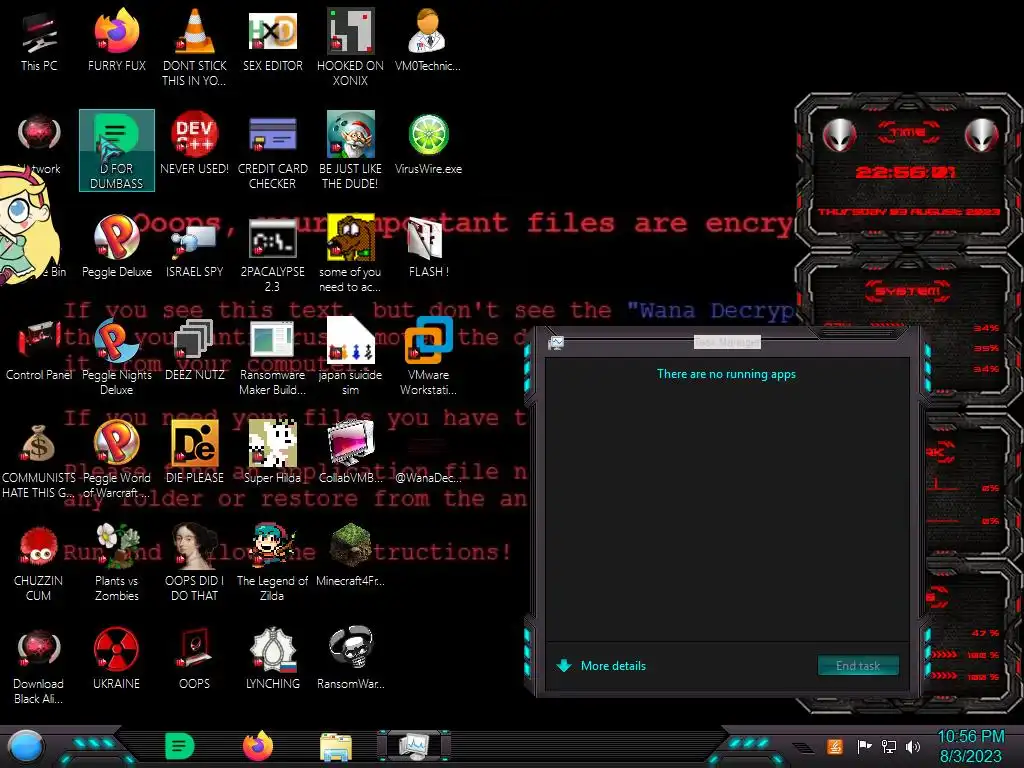This screenshot has height=768, width=1024.
Task: Open the LYNCHING noose icon
Action: pos(272,658)
